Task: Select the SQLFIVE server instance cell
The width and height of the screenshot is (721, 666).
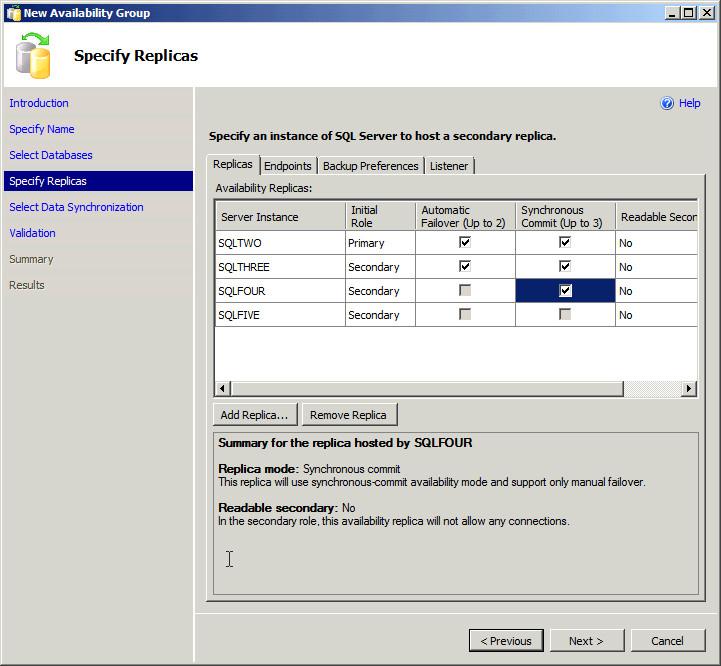Action: 280,315
